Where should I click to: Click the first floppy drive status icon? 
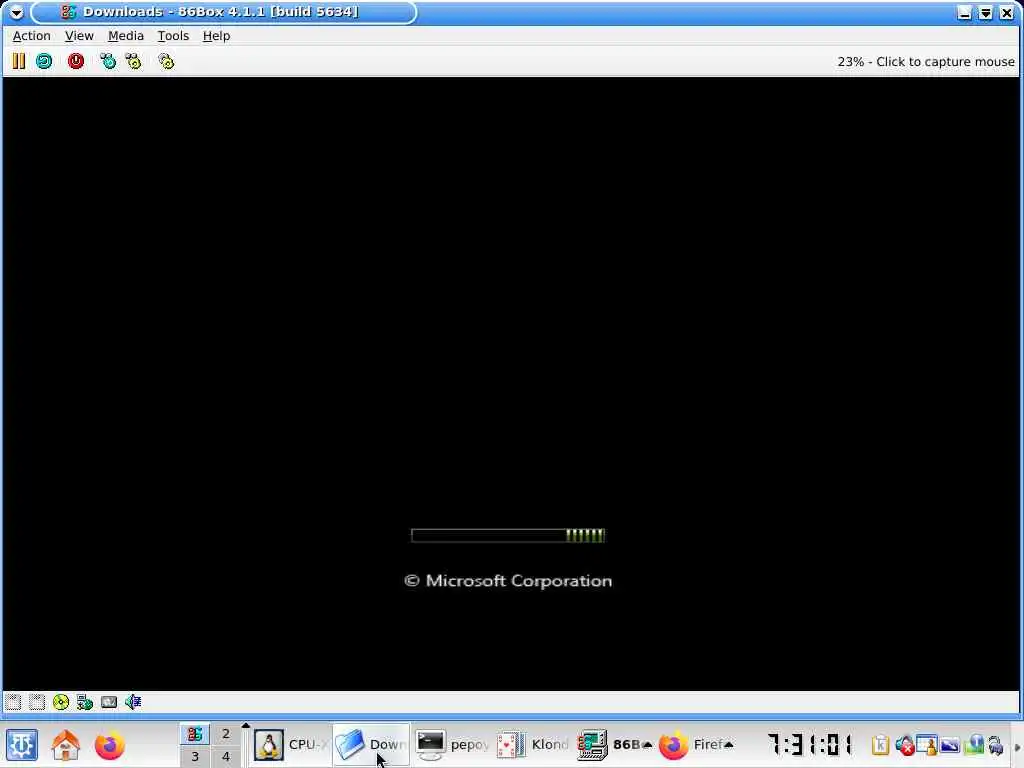tap(13, 702)
